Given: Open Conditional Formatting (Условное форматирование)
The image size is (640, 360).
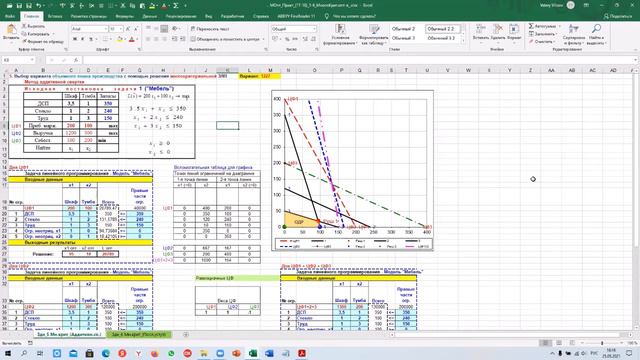Looking at the screenshot, I should coord(340,34).
